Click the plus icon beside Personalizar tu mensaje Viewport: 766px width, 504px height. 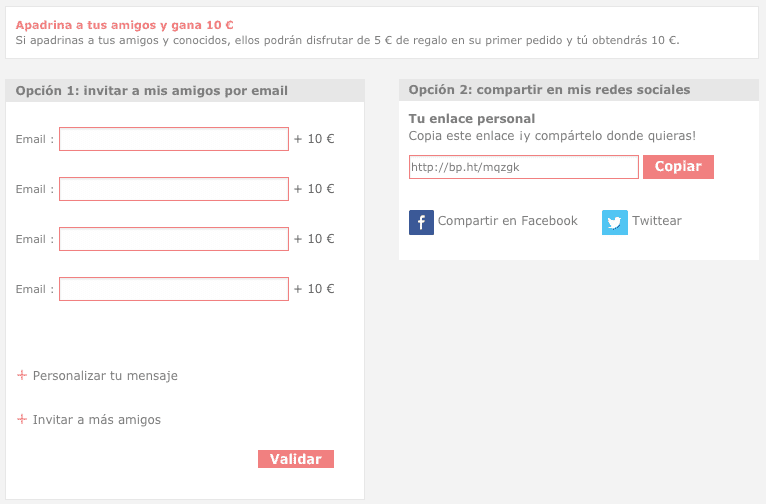(22, 375)
